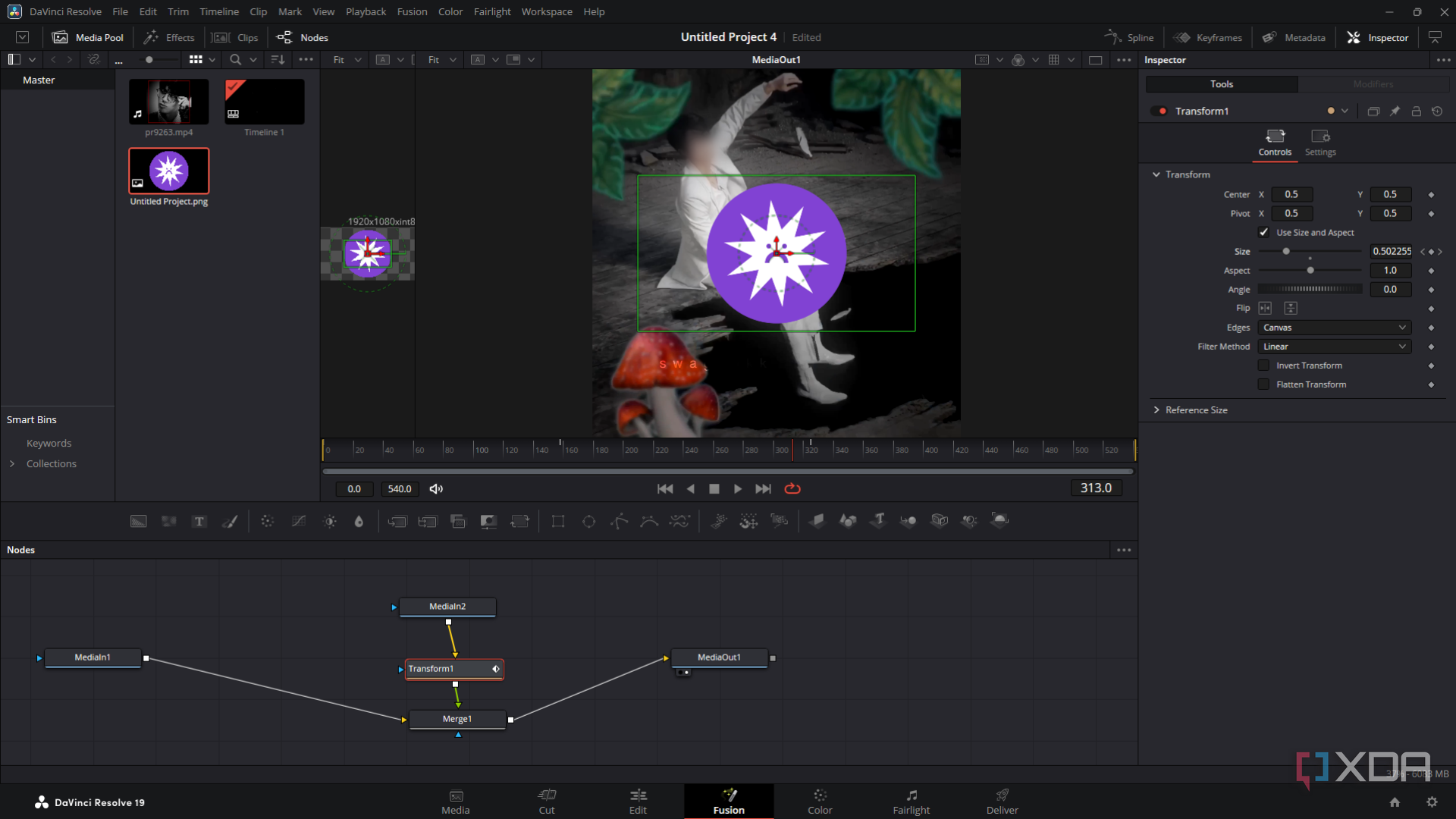Add a Paint tool from the toolbar
This screenshot has height=819, width=1456.
tap(230, 521)
